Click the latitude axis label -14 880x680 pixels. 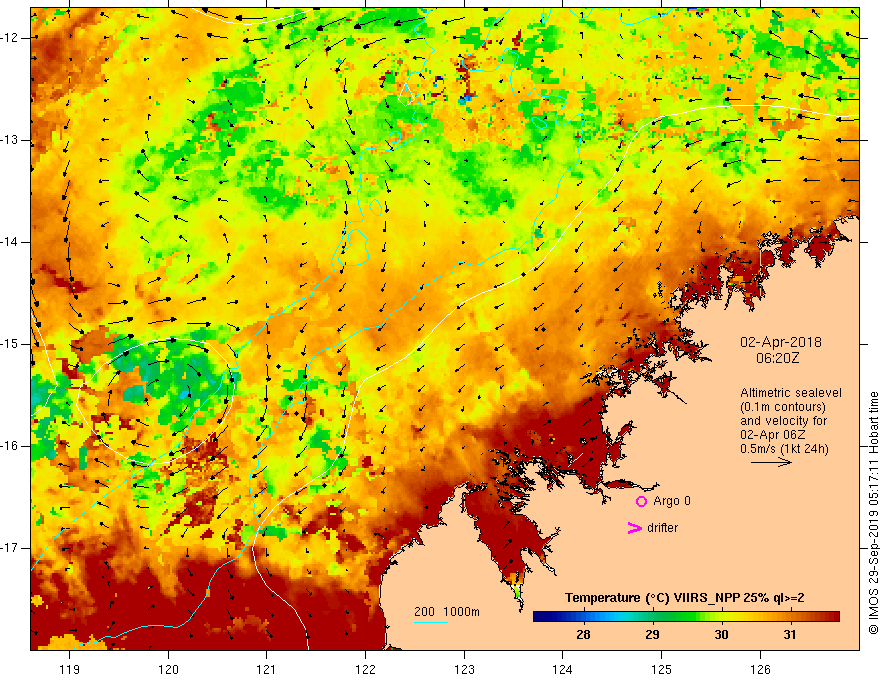[10, 242]
